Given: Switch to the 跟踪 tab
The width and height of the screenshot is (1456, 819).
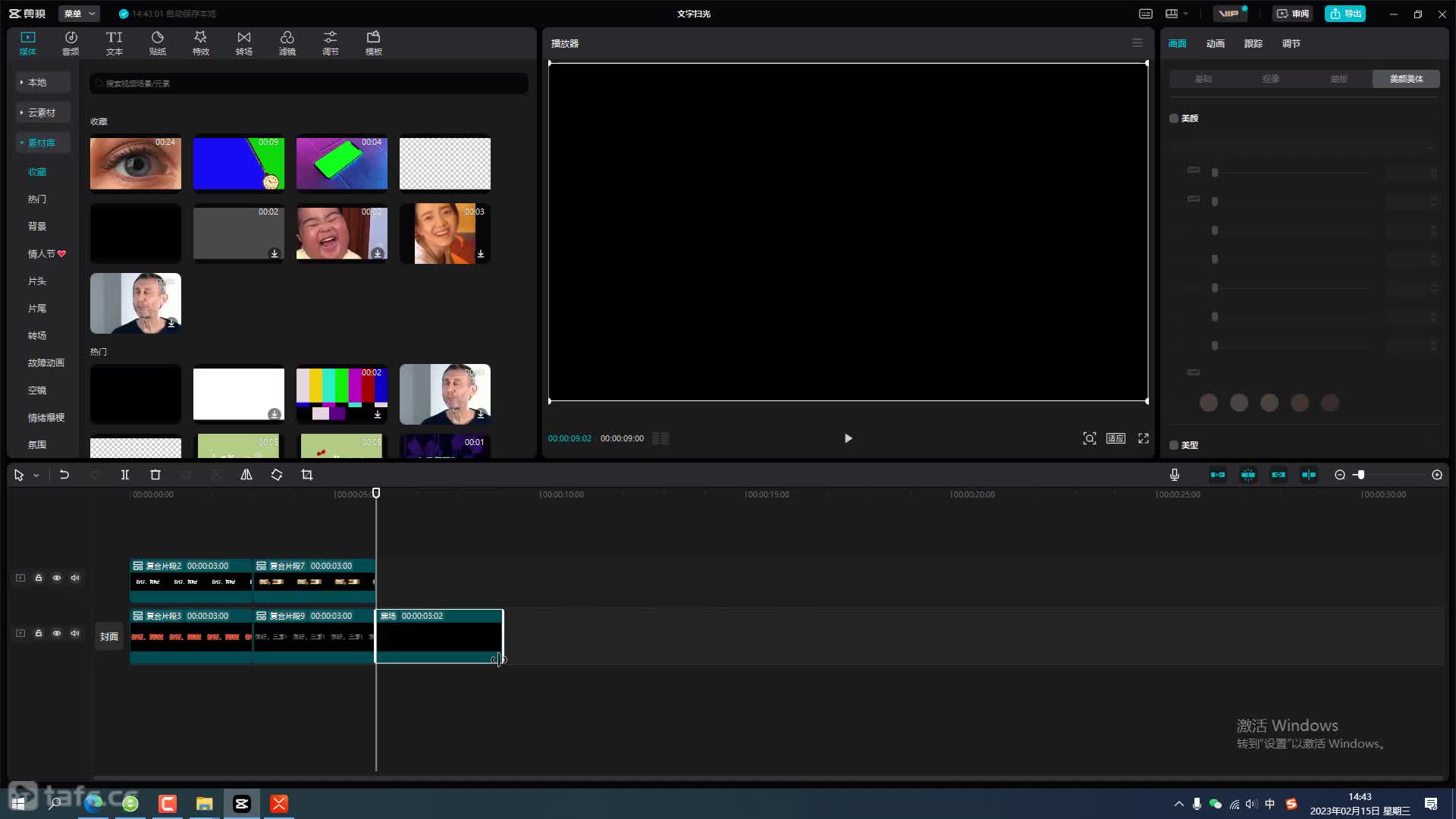Looking at the screenshot, I should point(1254,44).
